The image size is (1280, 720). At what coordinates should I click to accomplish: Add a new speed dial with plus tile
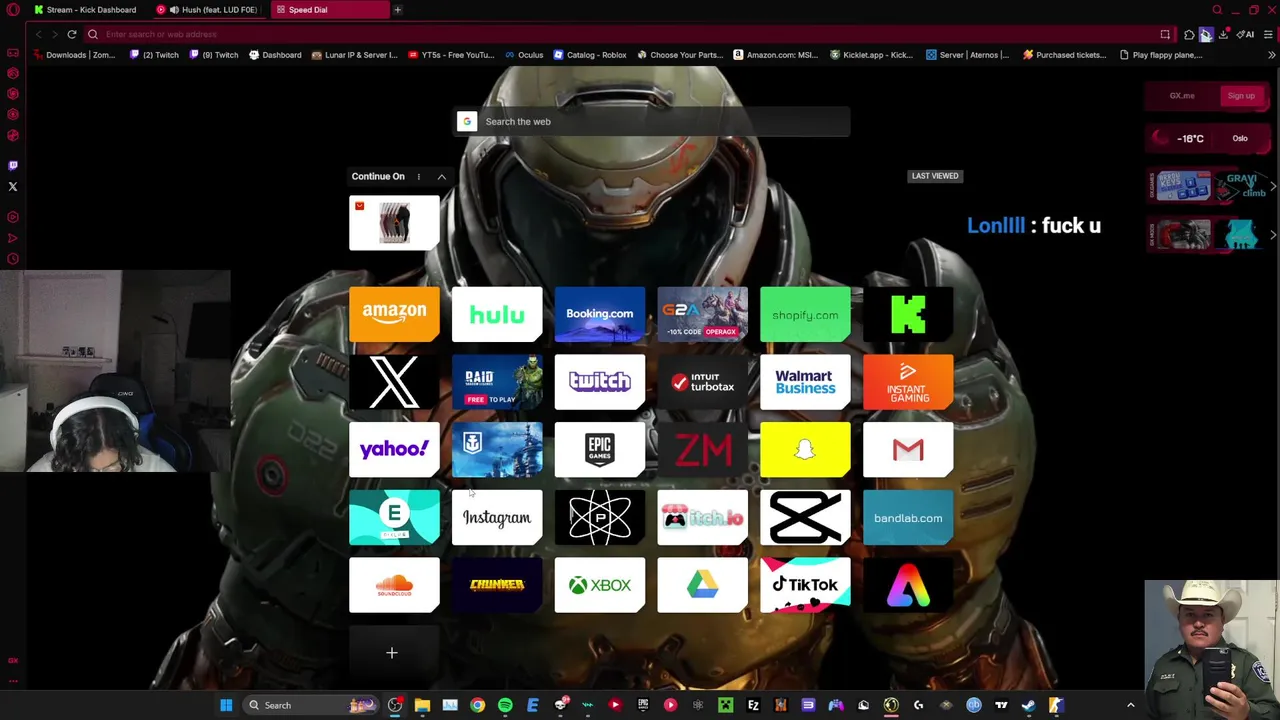pos(392,653)
